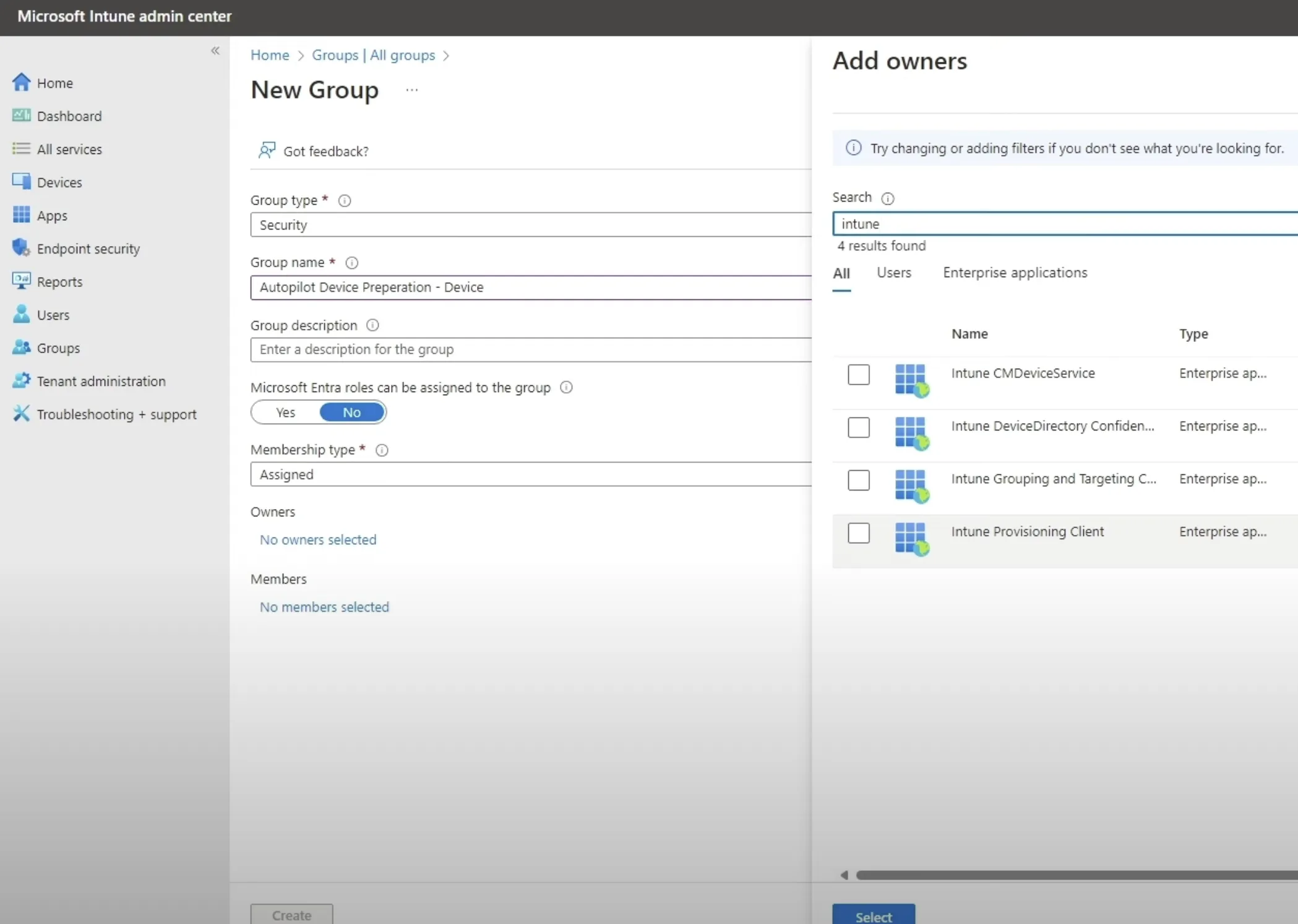
Task: Click the Home icon in sidebar
Action: click(21, 82)
